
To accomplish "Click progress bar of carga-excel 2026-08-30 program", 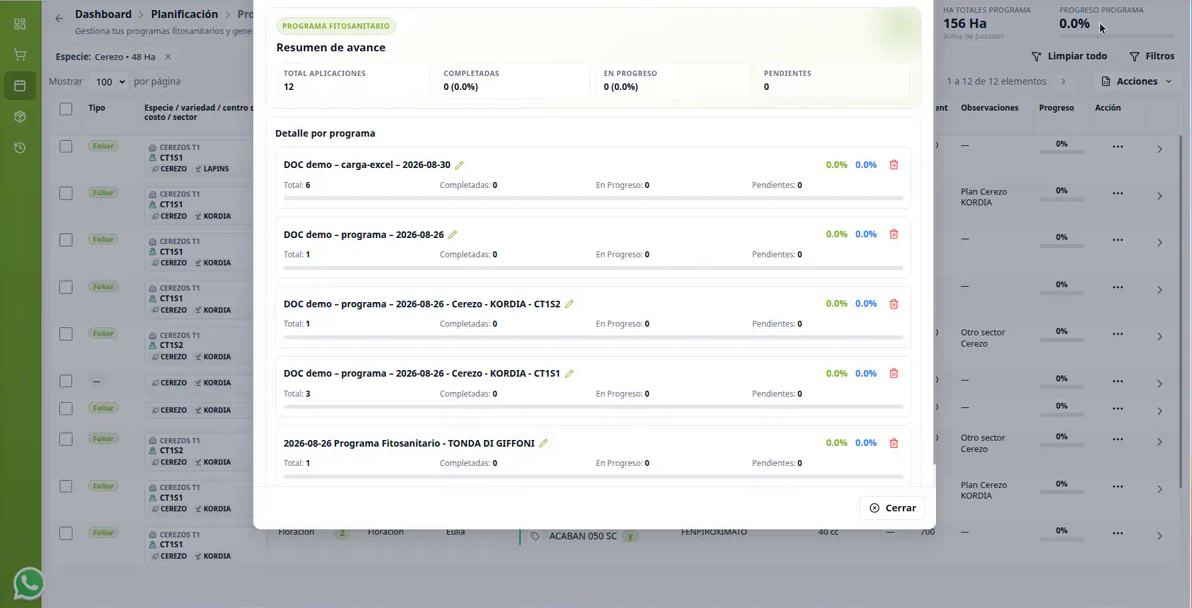I will (x=593, y=198).
